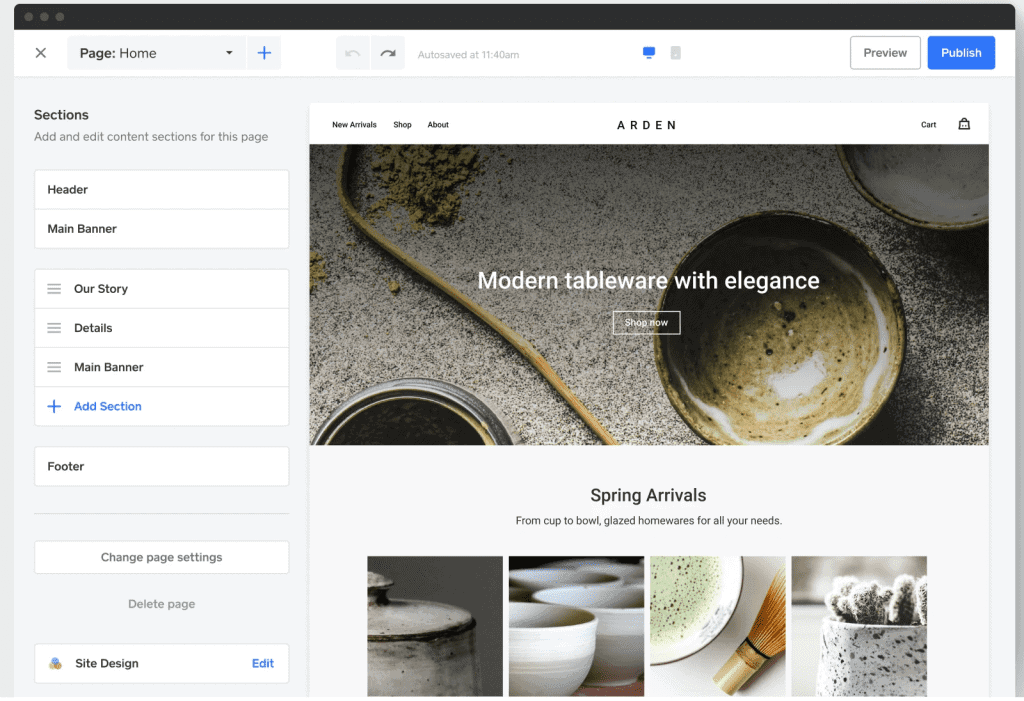Open the Shop menu in the site navigation
The image size is (1024, 701).
(402, 124)
